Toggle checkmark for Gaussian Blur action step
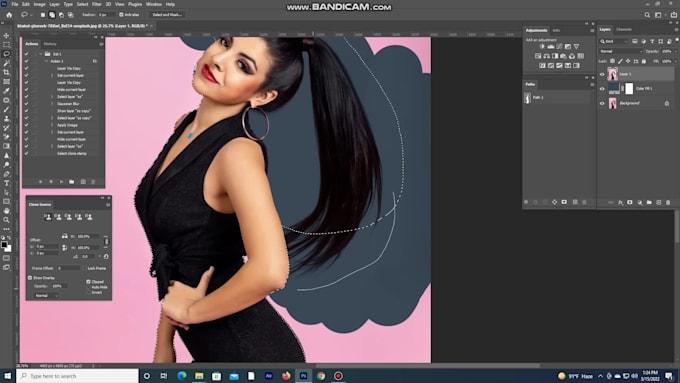Image resolution: width=680 pixels, height=383 pixels. 27,104
